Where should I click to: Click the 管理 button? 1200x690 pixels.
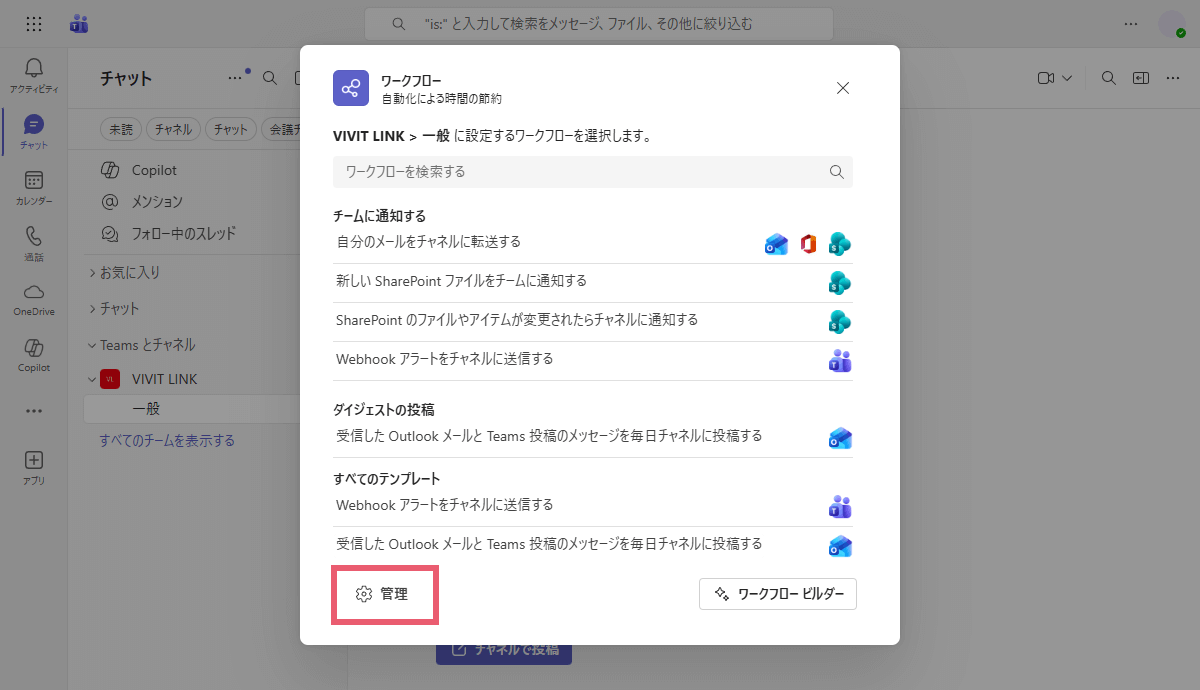click(384, 594)
